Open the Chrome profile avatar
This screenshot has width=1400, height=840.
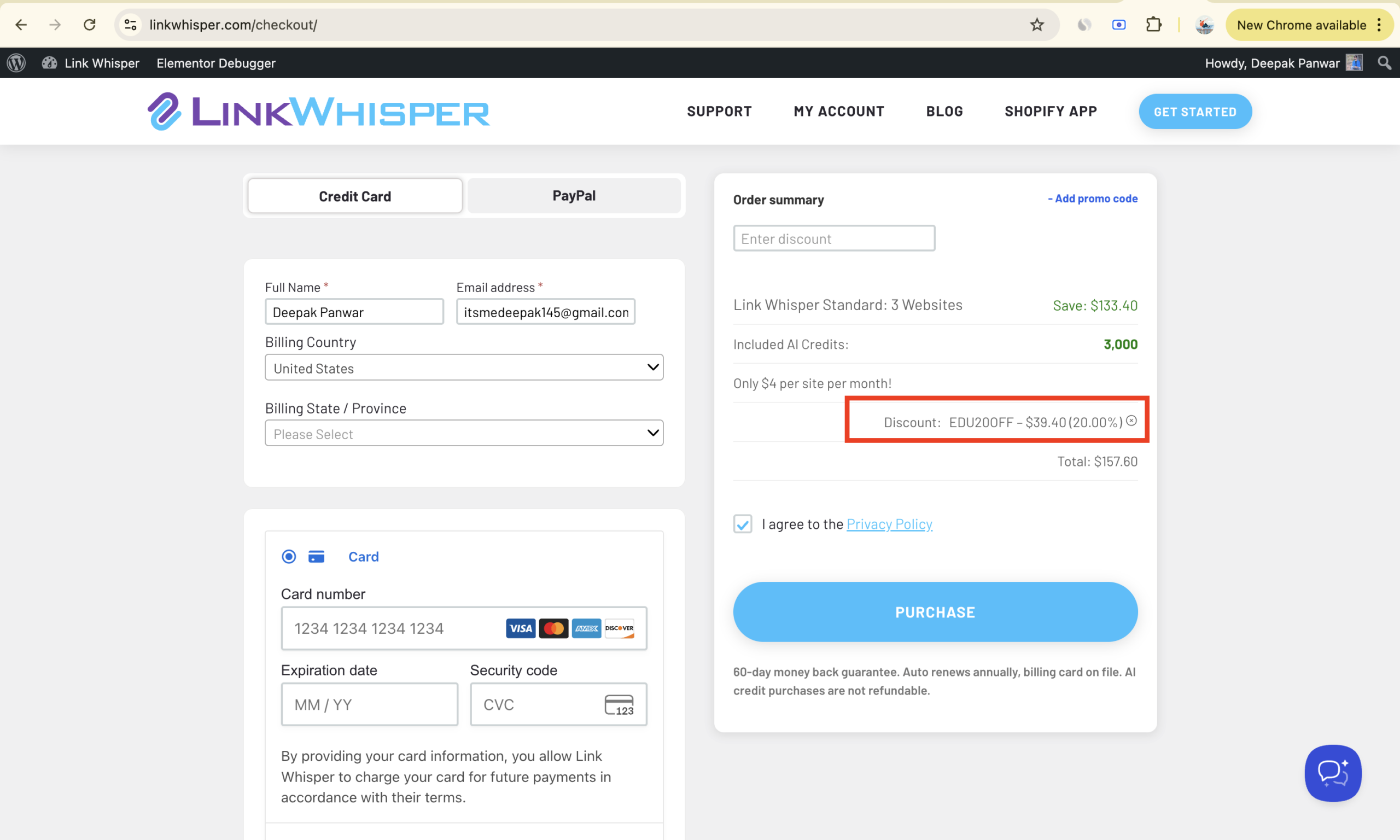tap(1204, 25)
